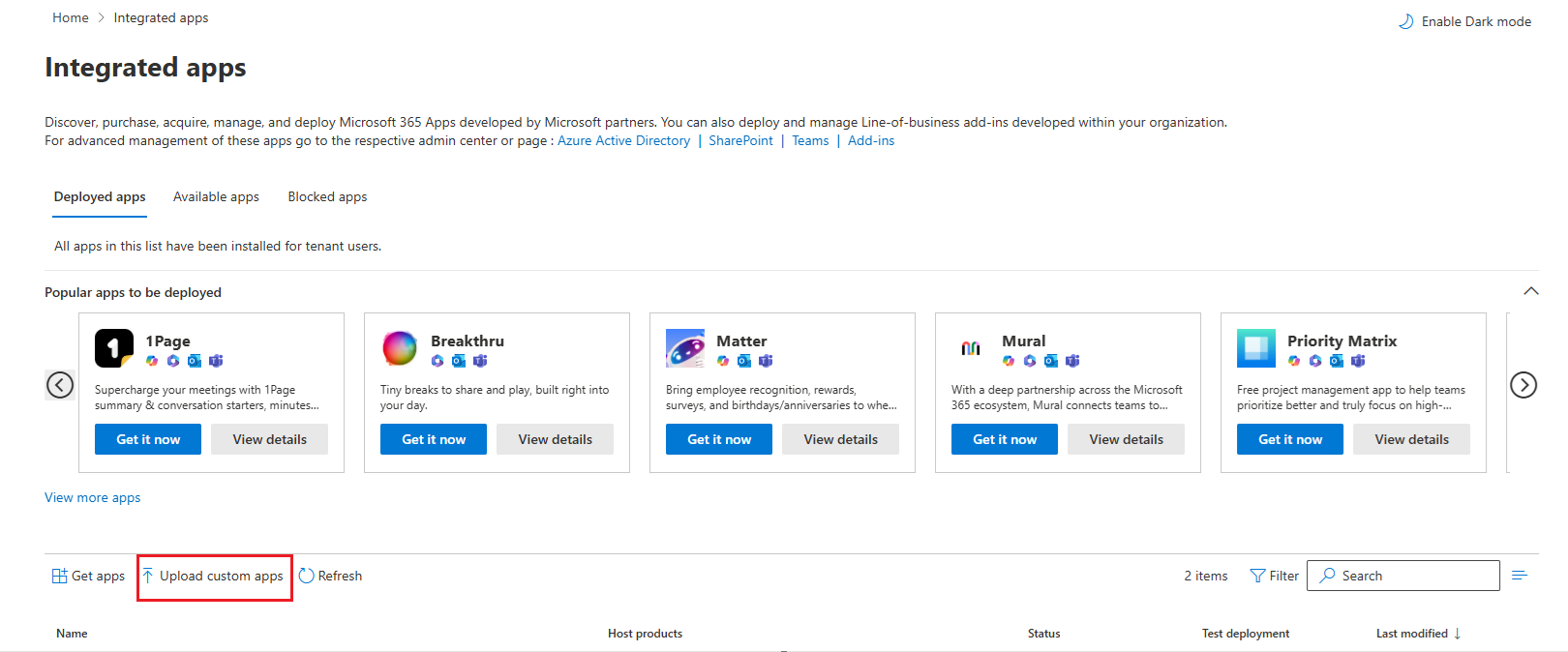Click the Microsoft 365 icon under 1Page
This screenshot has height=652, width=1568.
[x=173, y=361]
